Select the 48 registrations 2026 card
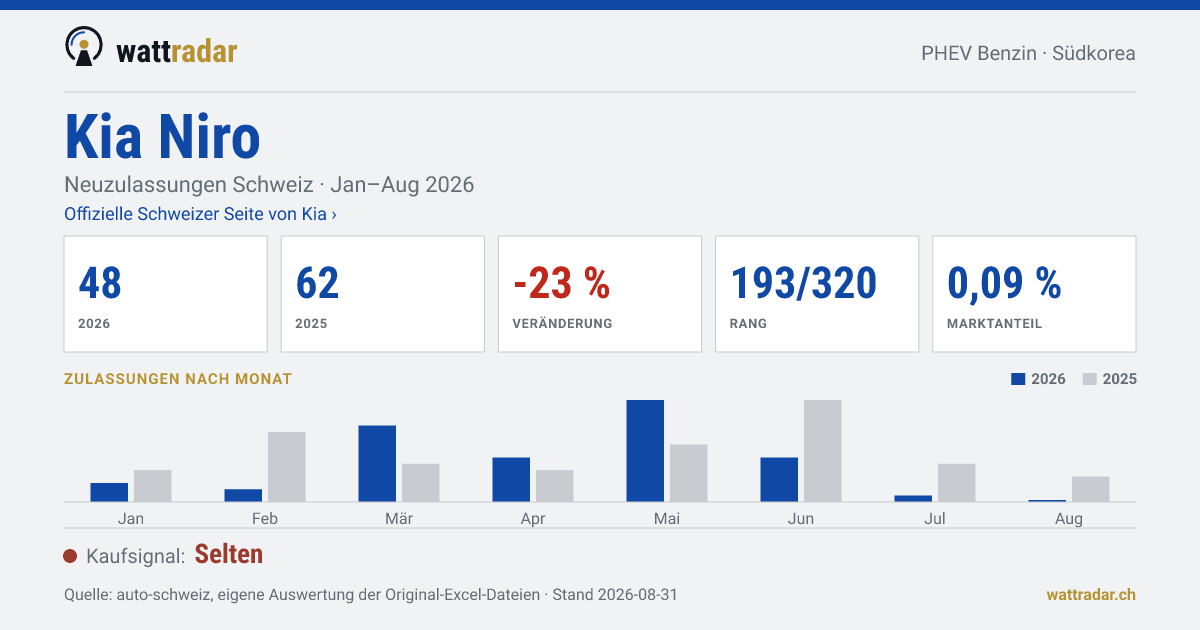 (165, 294)
